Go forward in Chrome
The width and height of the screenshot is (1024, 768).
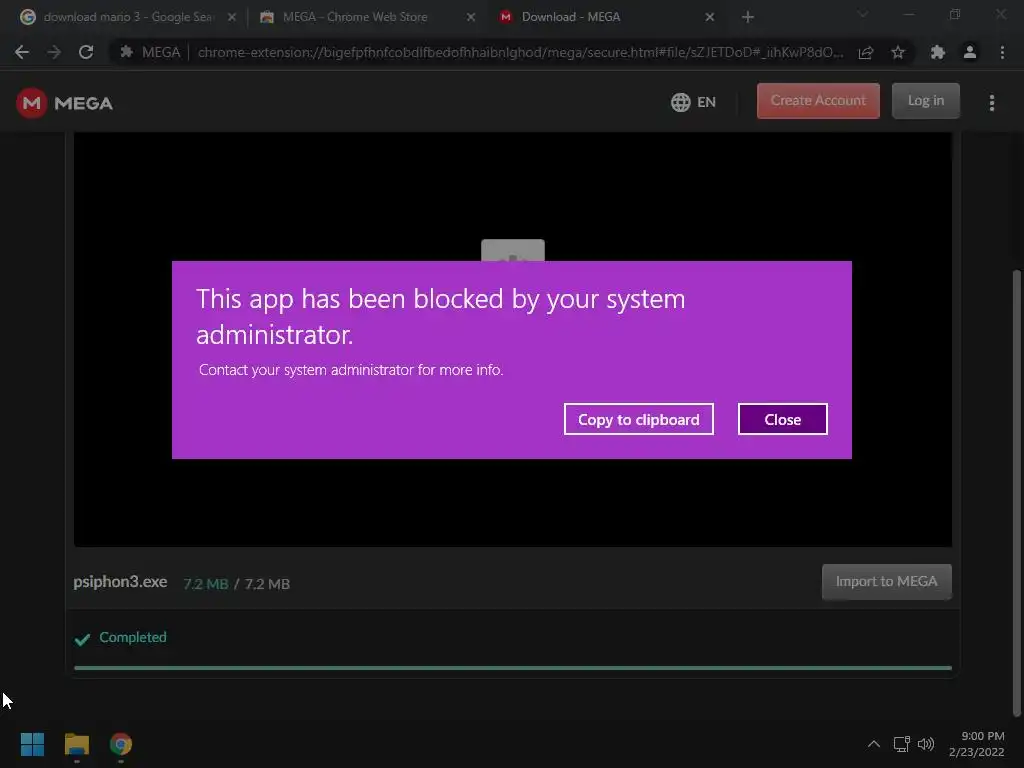(54, 52)
